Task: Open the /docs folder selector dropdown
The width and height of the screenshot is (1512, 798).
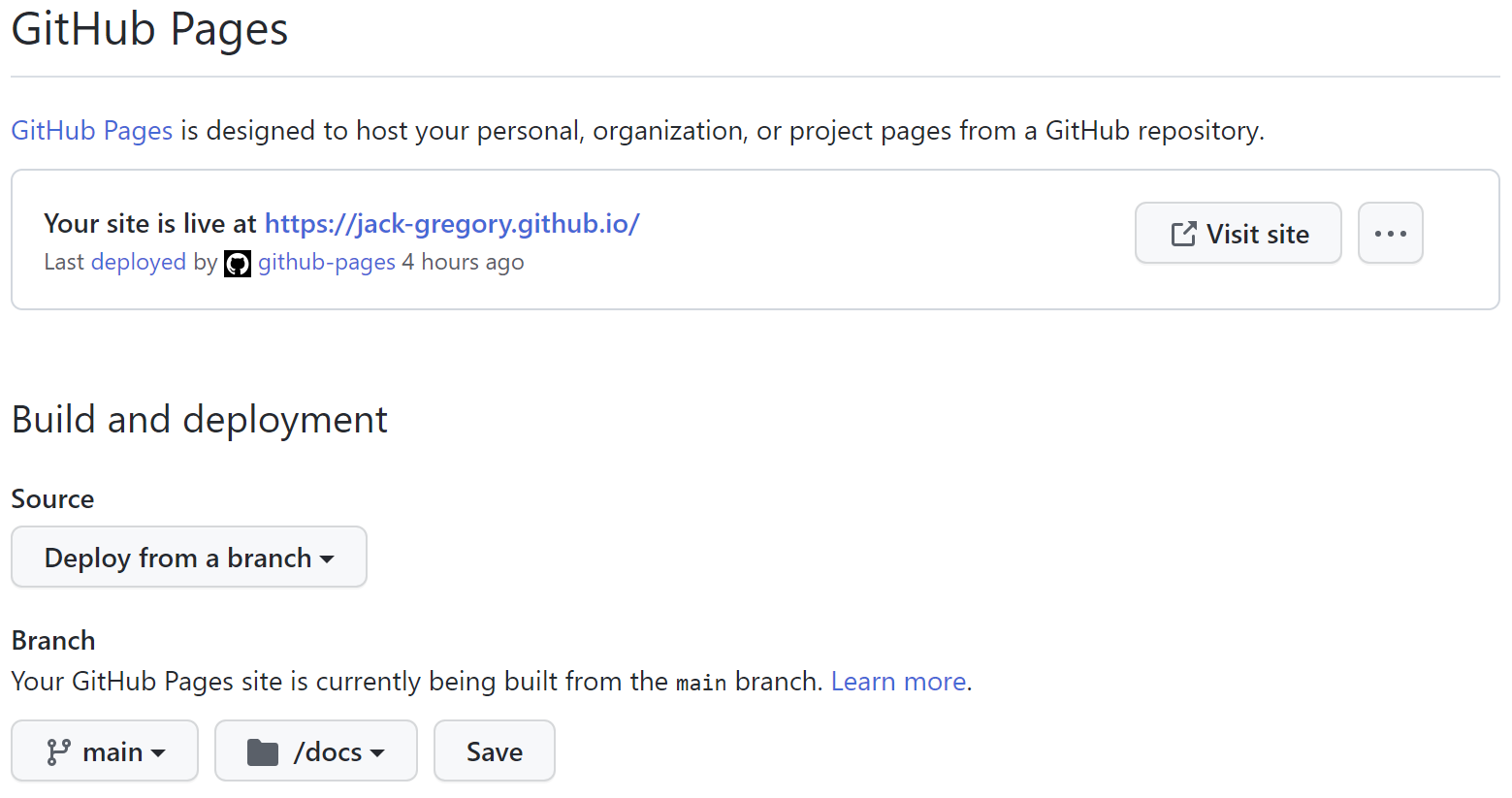Action: tap(316, 751)
